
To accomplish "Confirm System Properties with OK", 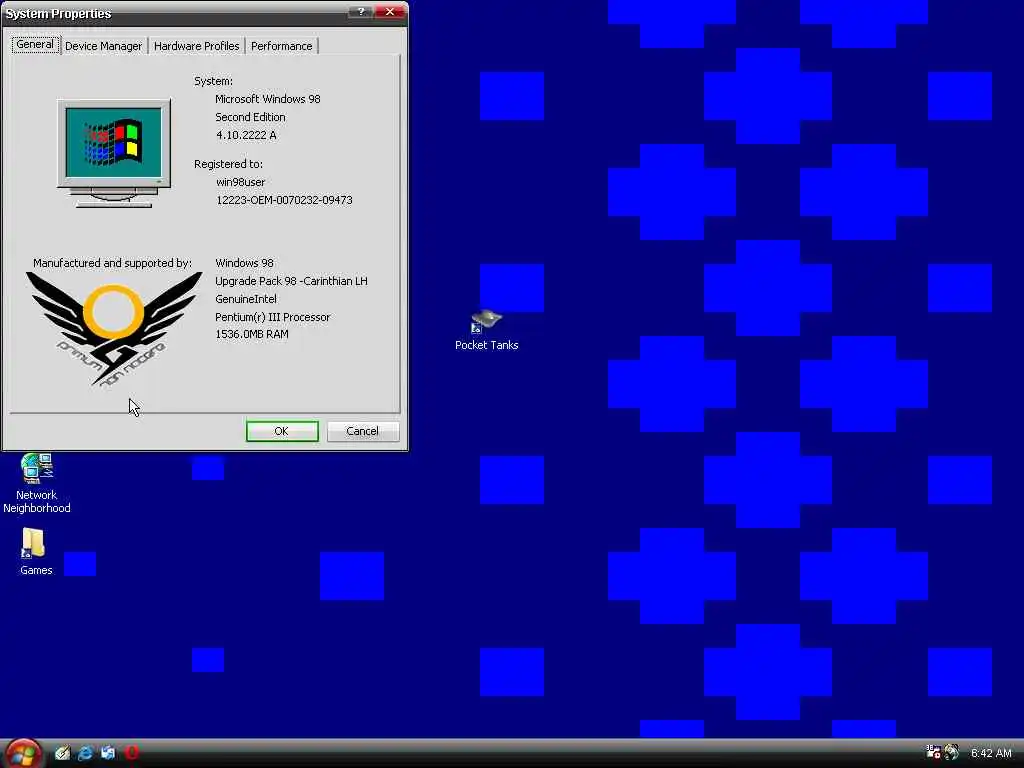I will 282,431.
